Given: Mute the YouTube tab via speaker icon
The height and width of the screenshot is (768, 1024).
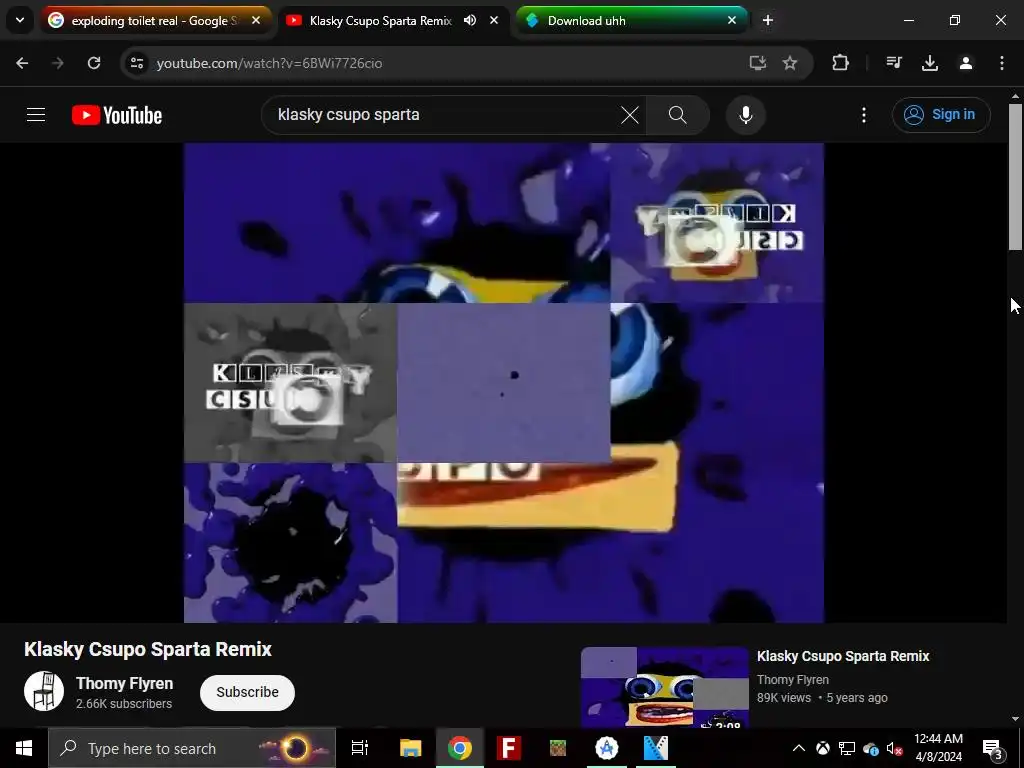Looking at the screenshot, I should pyautogui.click(x=470, y=21).
